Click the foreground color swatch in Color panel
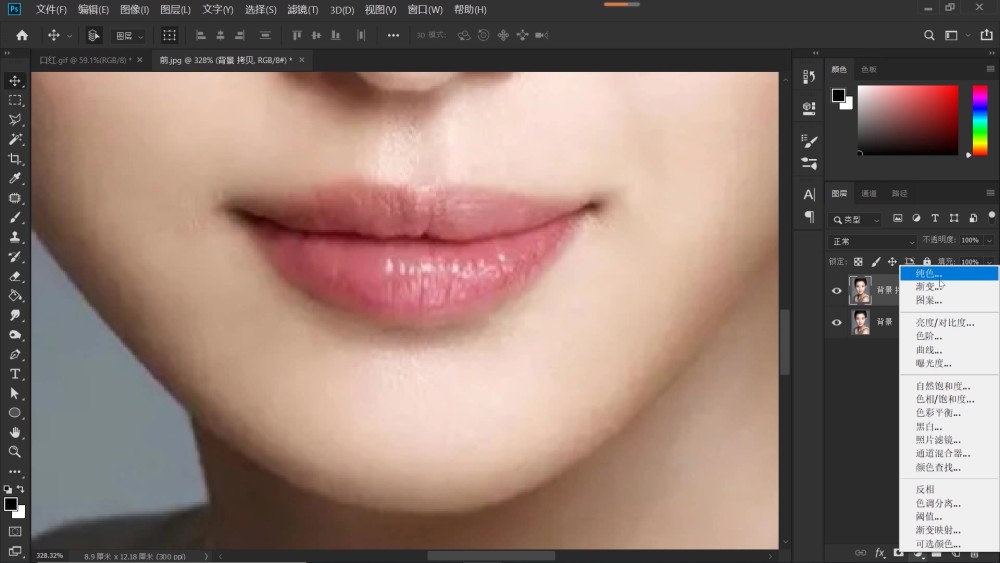 pos(839,96)
